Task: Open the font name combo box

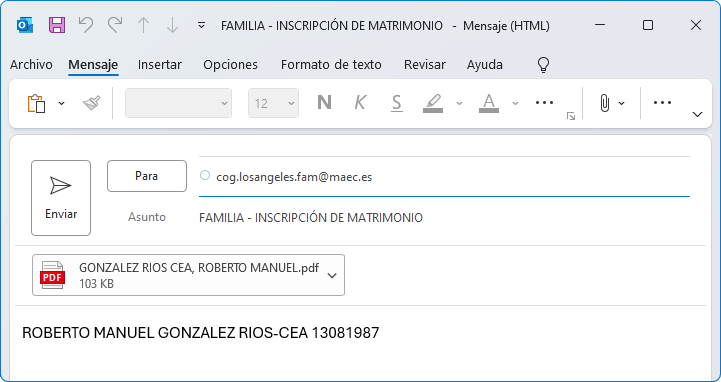Action: coord(178,103)
